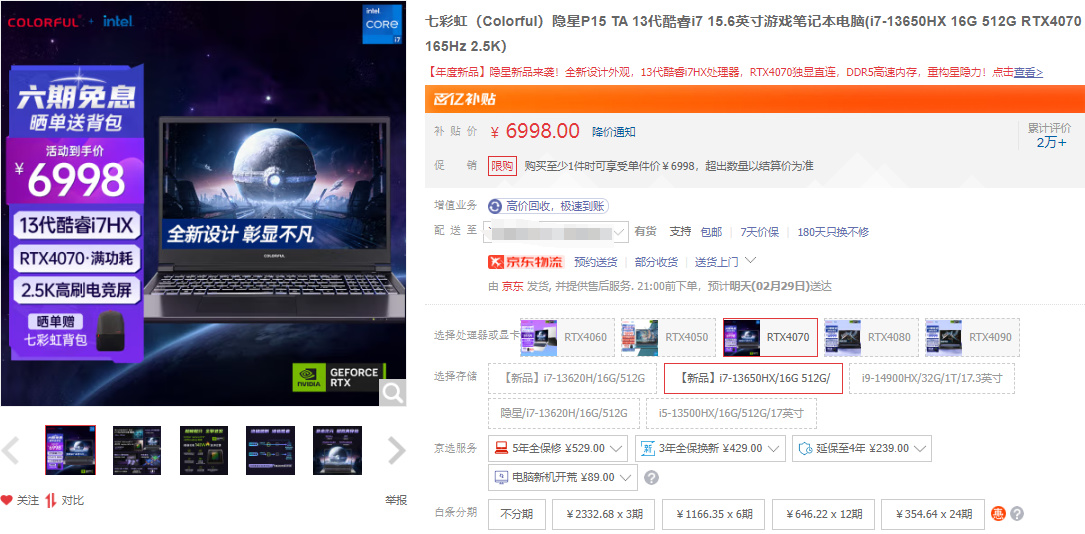1085x534 pixels.
Task: Select the RTX4080 graphics option
Action: tap(871, 338)
